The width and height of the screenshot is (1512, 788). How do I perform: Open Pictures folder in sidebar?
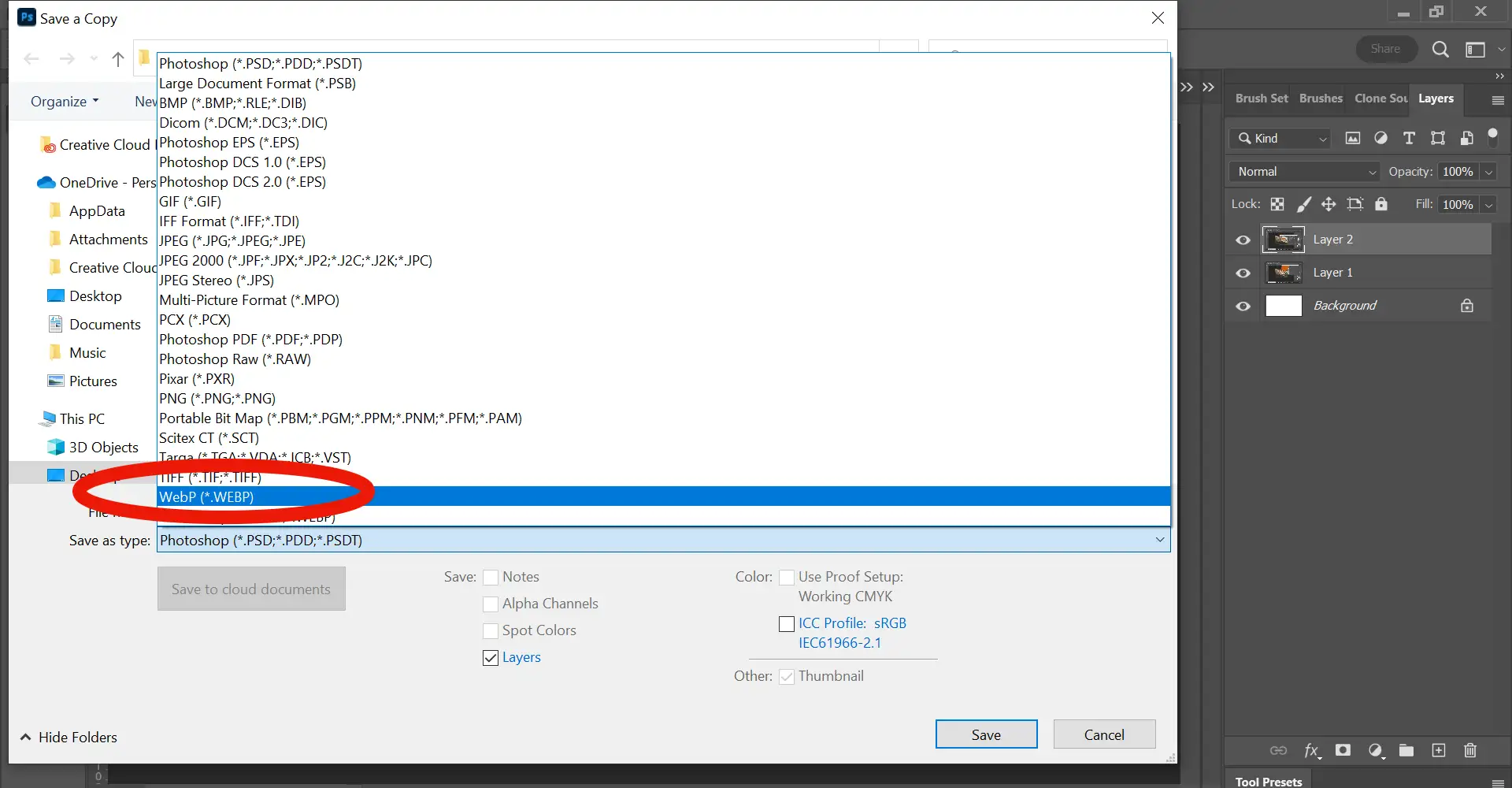pos(83,381)
